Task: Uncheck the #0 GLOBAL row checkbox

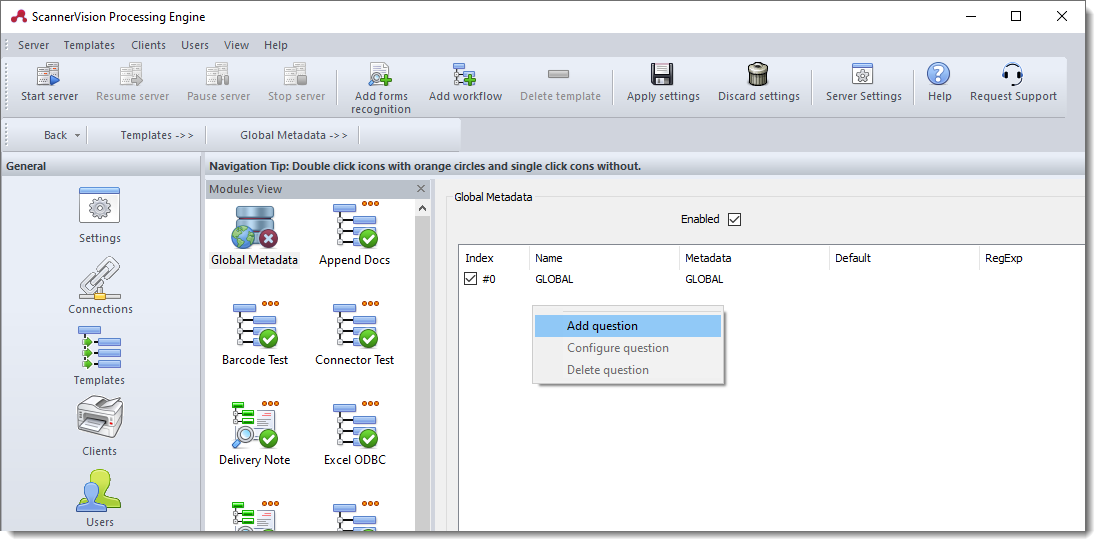Action: pos(471,279)
